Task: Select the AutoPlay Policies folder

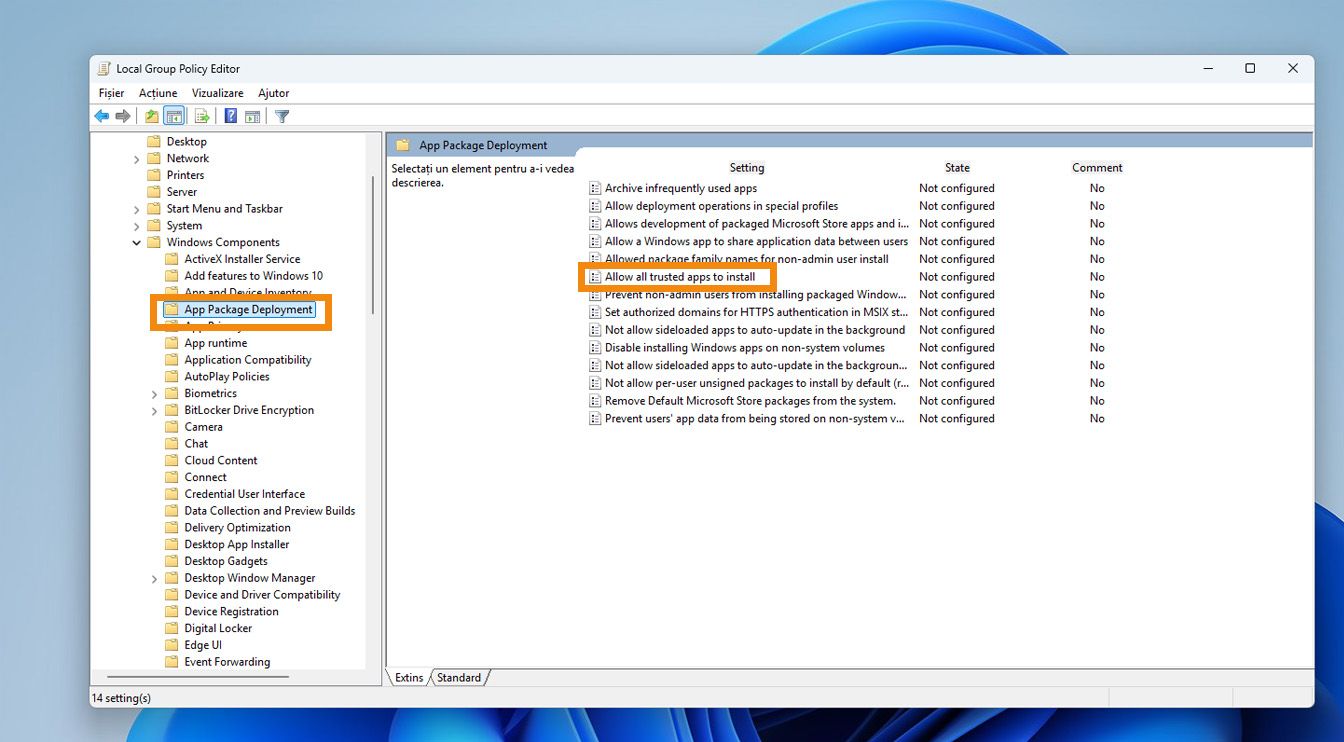Action: (227, 377)
